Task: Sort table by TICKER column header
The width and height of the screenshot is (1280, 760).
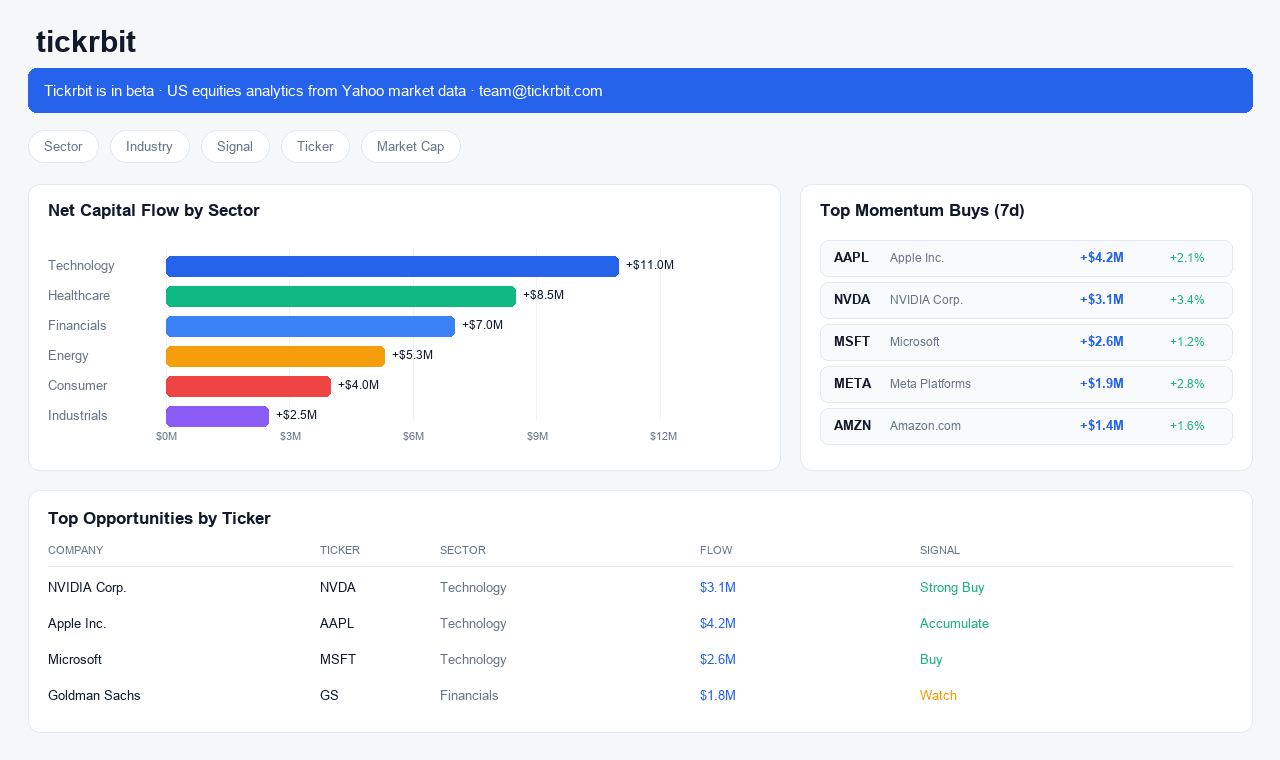Action: coord(340,550)
